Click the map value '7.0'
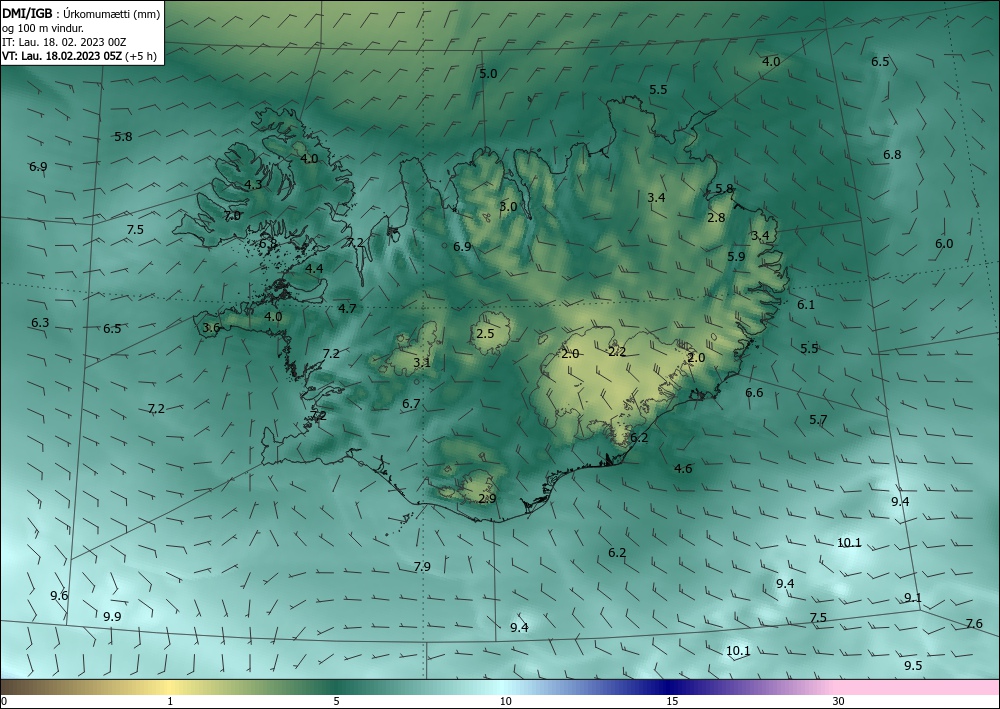This screenshot has width=1000, height=709. pyautogui.click(x=233, y=216)
